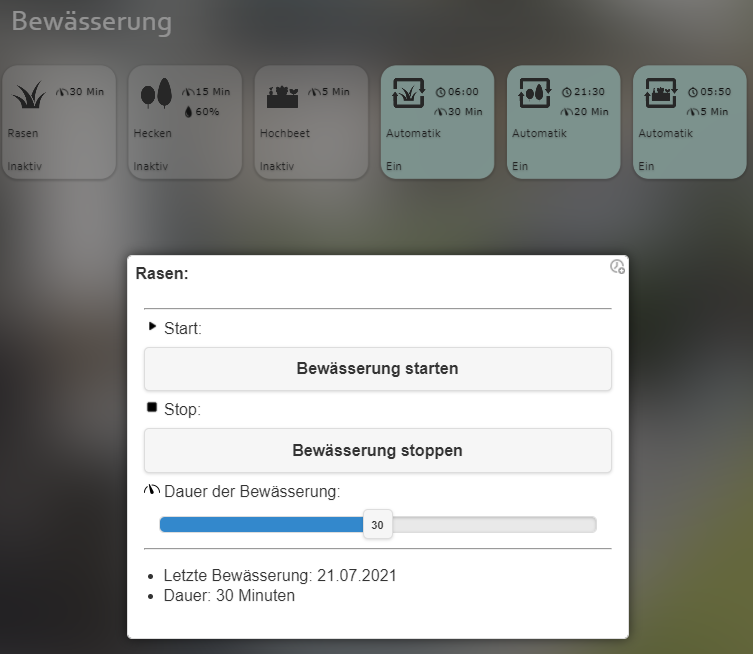This screenshot has height=654, width=753.
Task: Click the Ein status on 06:00 Automatik tile
Action: pos(394,167)
